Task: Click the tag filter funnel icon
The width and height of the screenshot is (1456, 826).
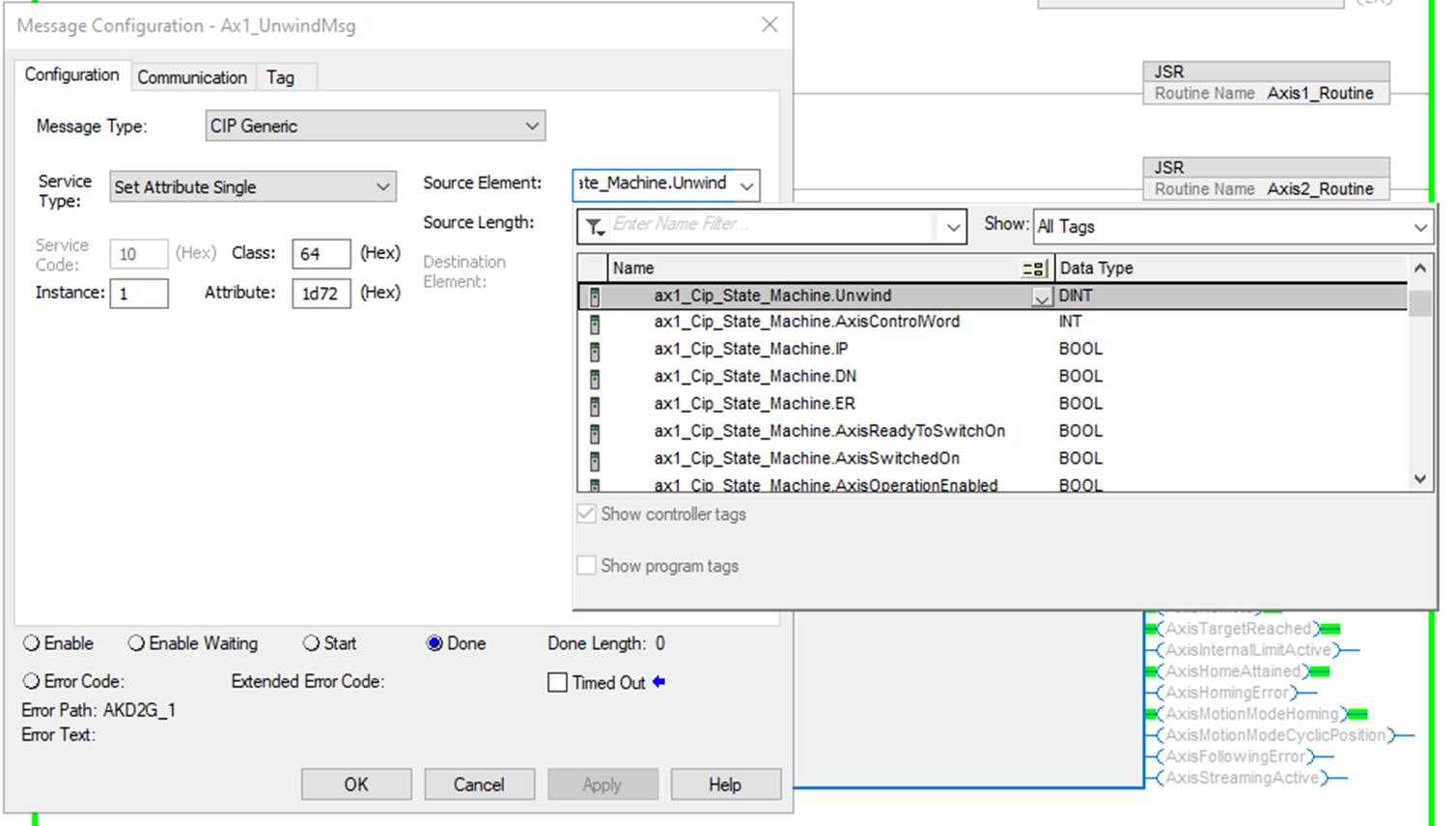Action: click(595, 227)
